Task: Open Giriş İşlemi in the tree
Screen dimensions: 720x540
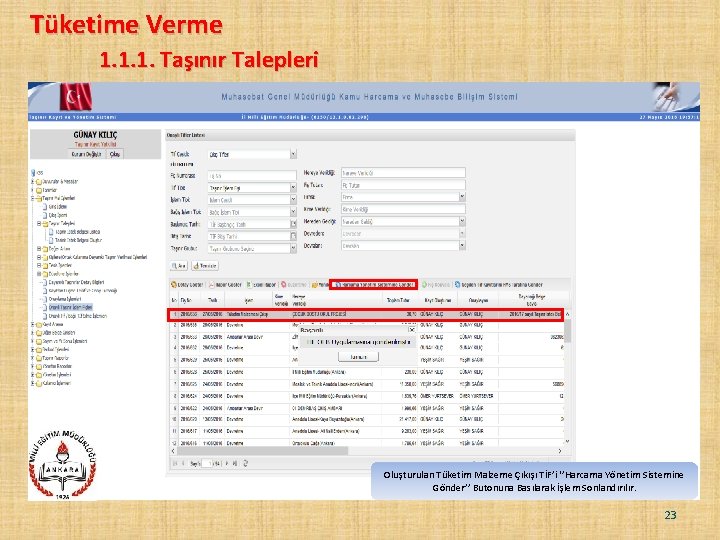Action: tap(58, 207)
